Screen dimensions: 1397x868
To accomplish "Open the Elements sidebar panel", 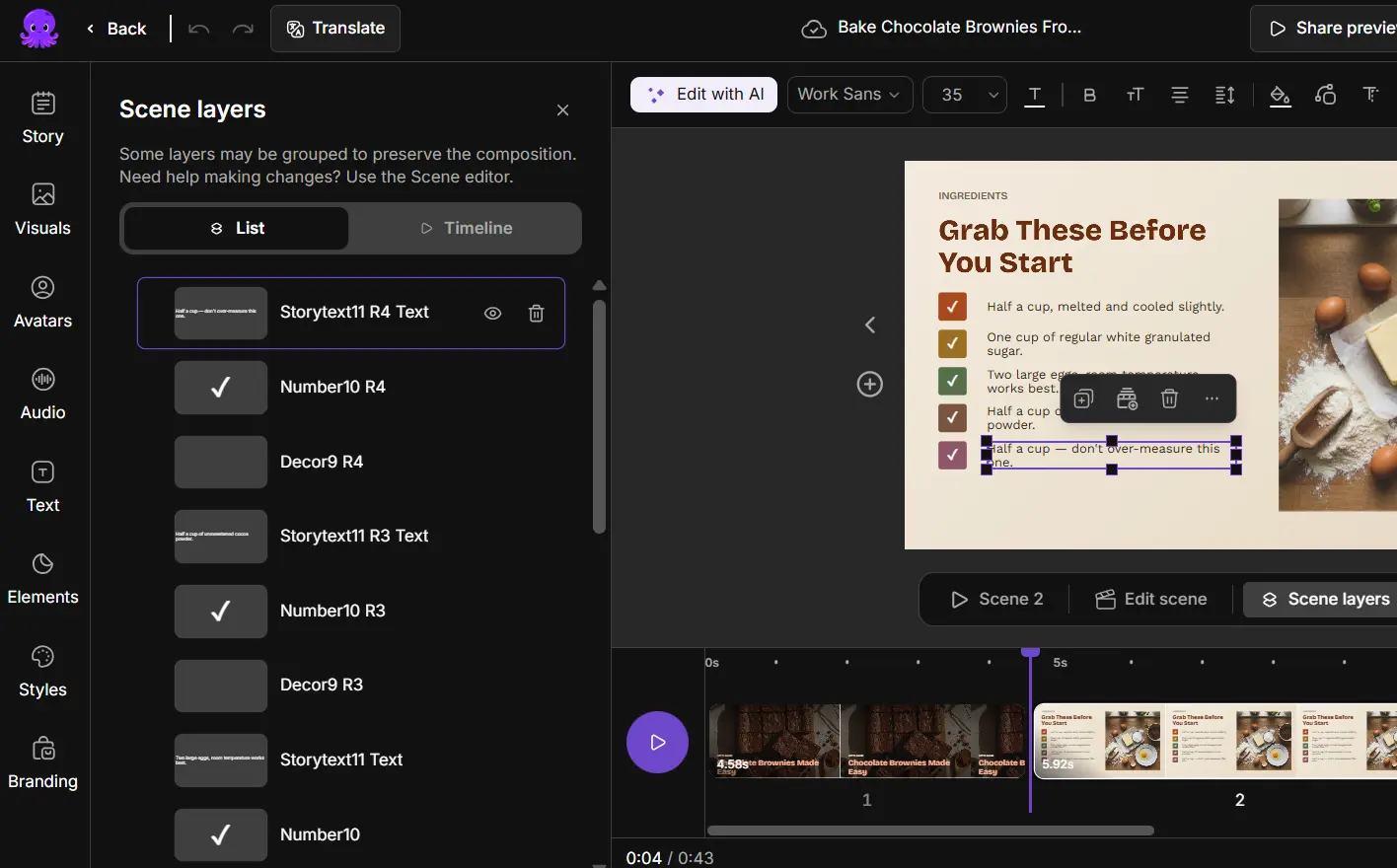I will pos(42,579).
